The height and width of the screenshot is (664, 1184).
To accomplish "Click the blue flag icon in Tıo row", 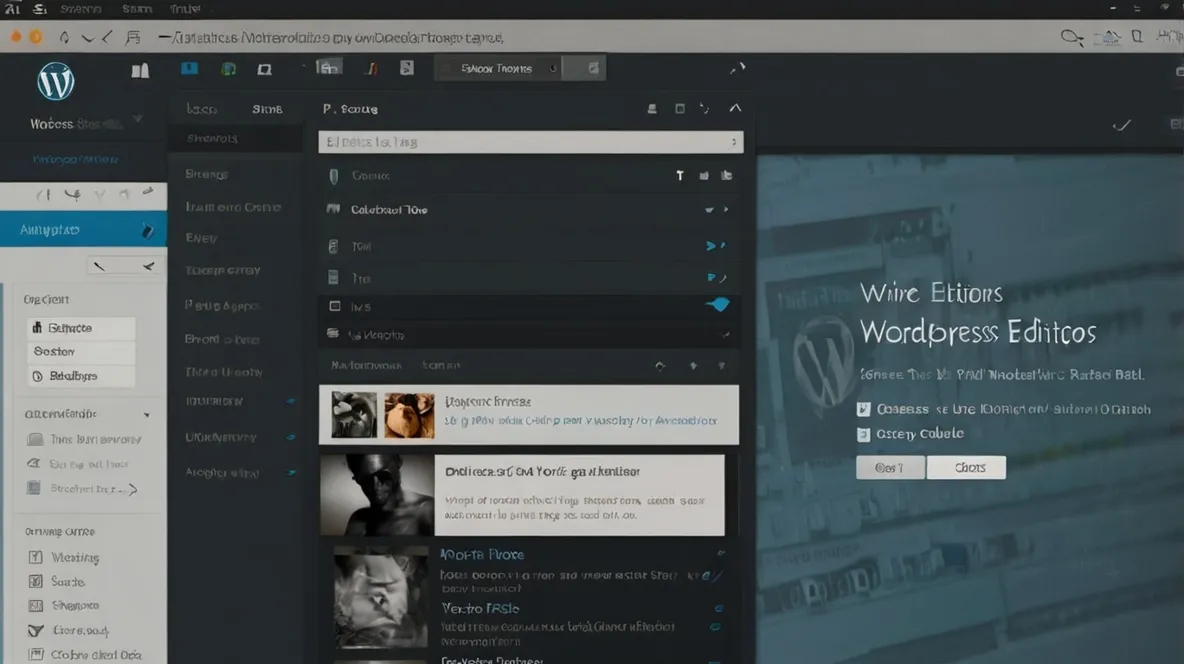I will pos(711,278).
